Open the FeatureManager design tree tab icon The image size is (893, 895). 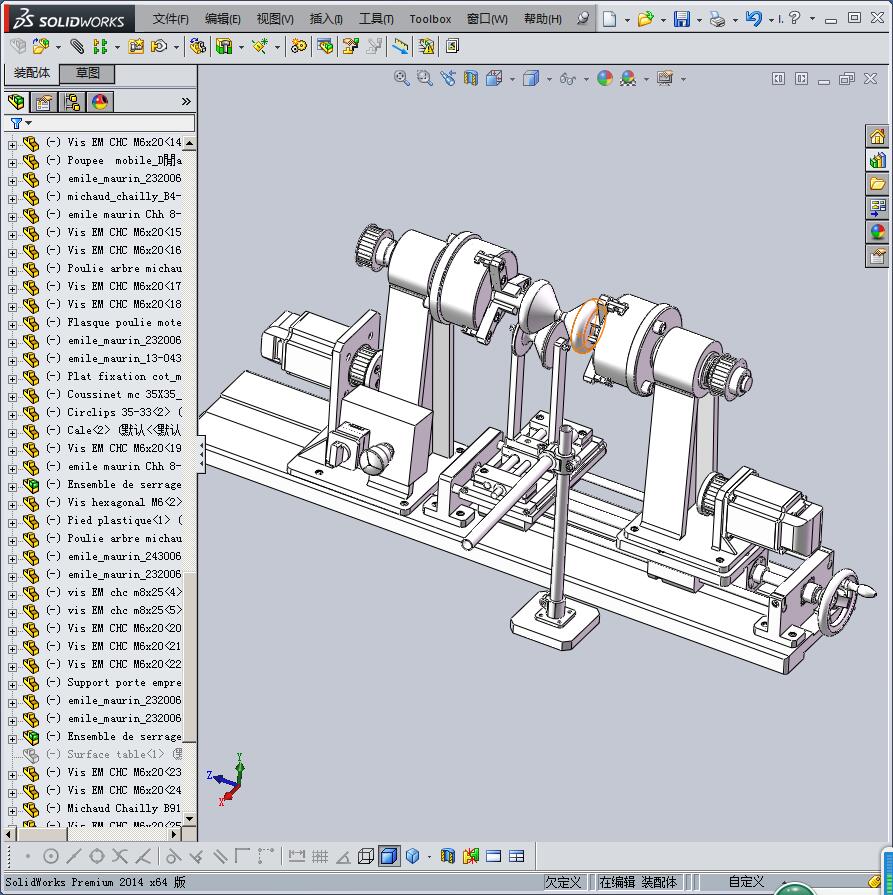(x=16, y=102)
